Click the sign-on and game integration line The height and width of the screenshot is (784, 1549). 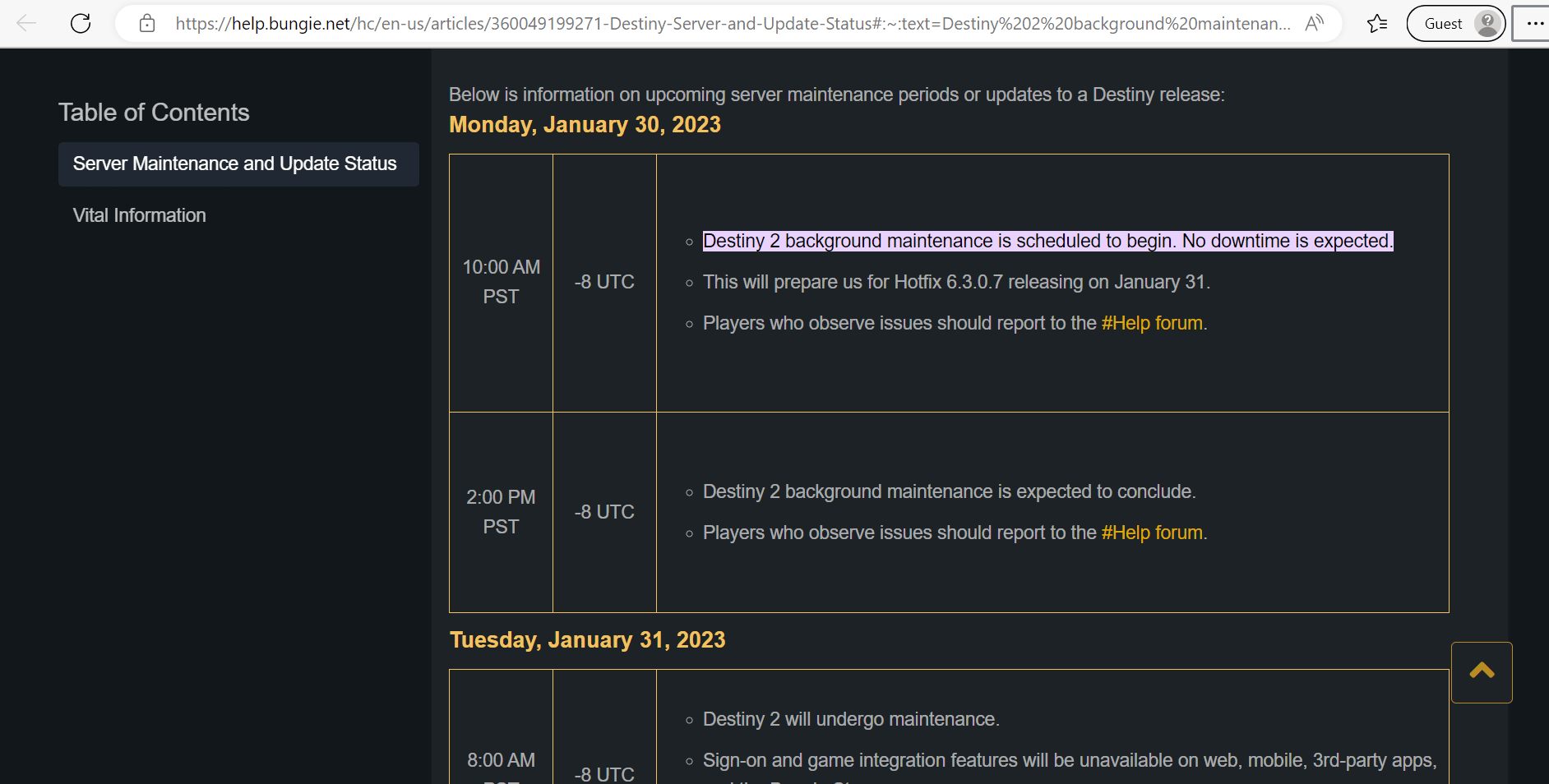pos(1070,760)
